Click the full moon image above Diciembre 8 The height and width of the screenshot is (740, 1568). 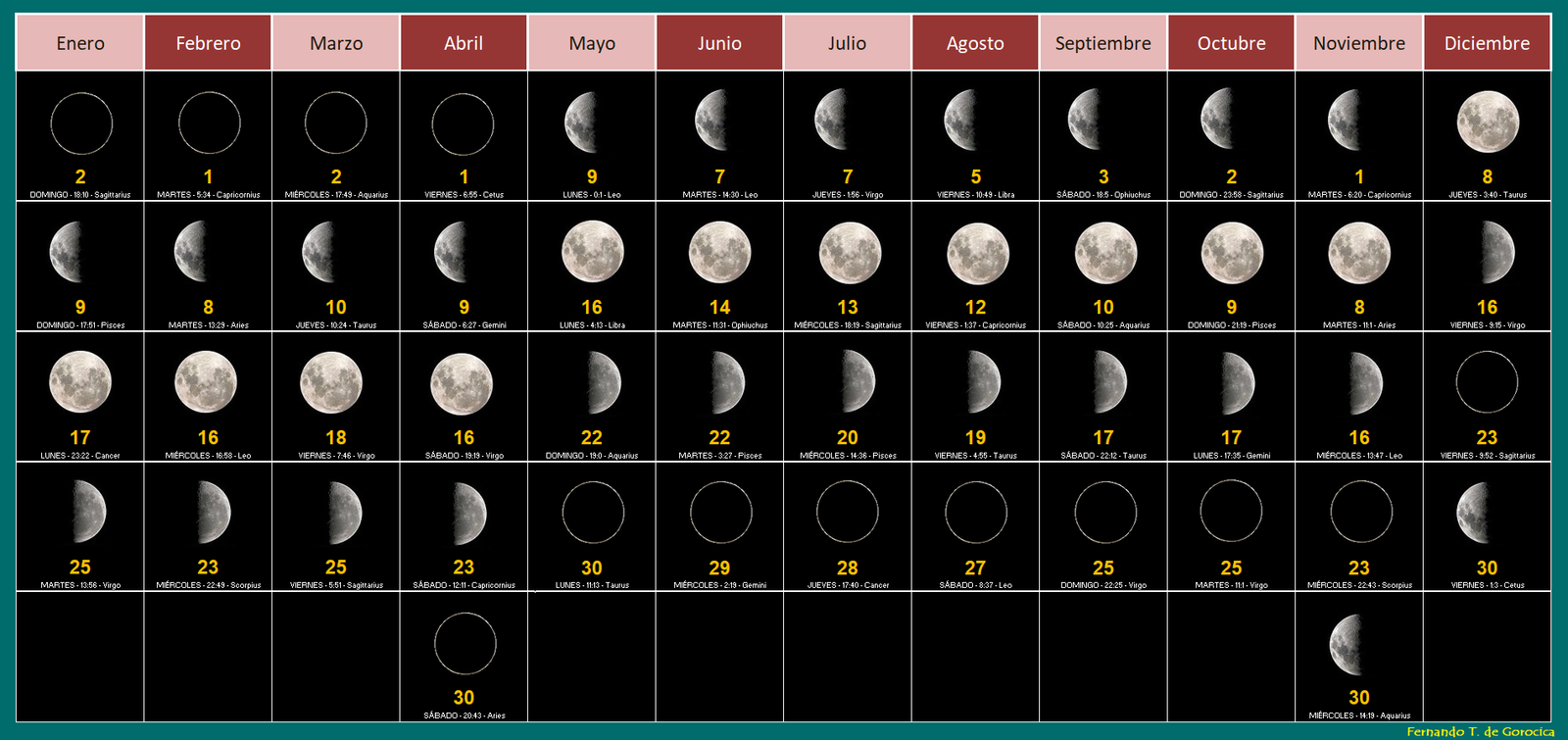(1488, 123)
